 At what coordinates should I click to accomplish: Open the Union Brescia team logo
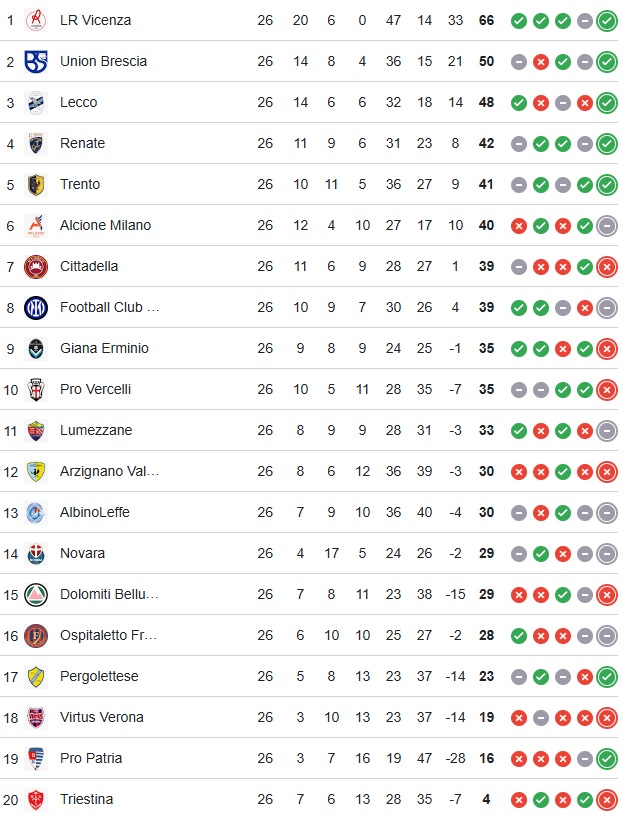pos(36,61)
